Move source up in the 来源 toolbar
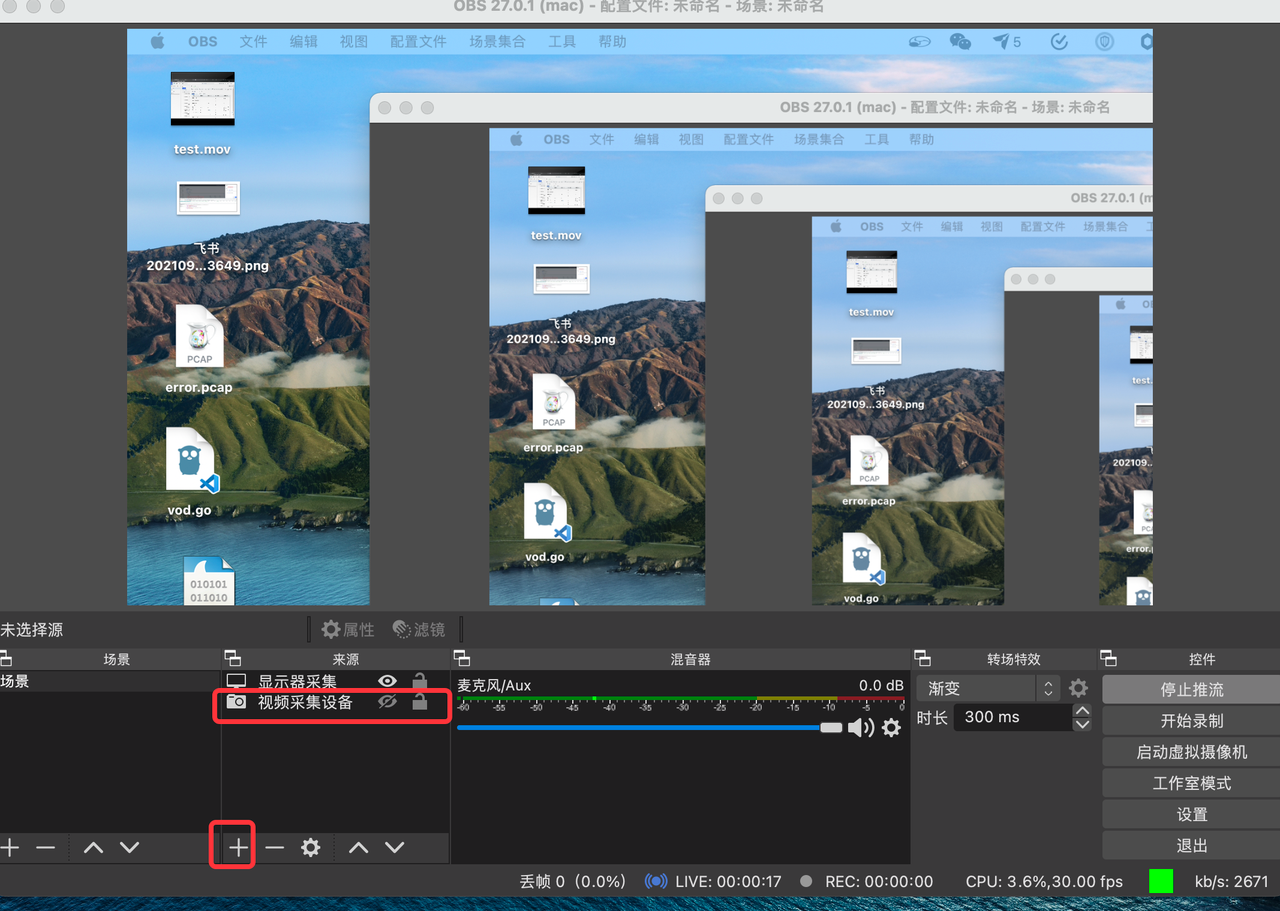Viewport: 1280px width, 911px height. pos(358,847)
